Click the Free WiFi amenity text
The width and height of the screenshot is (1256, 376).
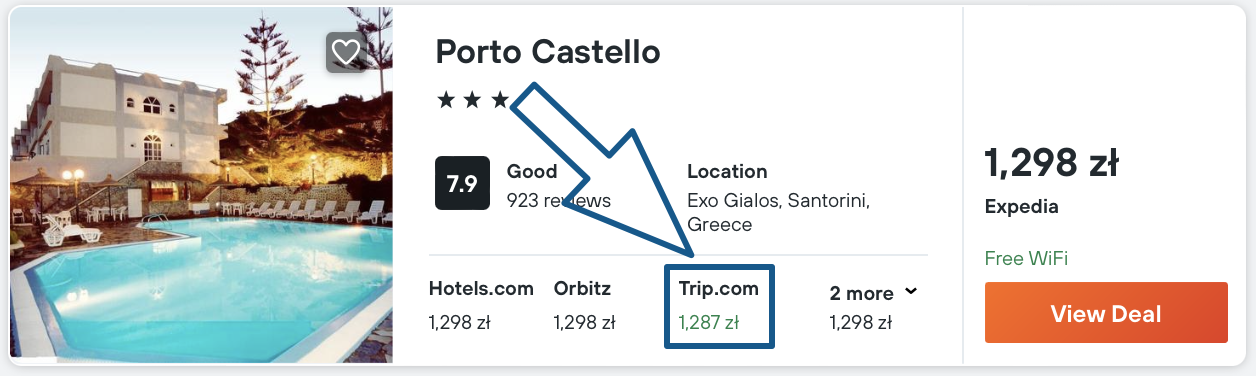click(x=1026, y=258)
